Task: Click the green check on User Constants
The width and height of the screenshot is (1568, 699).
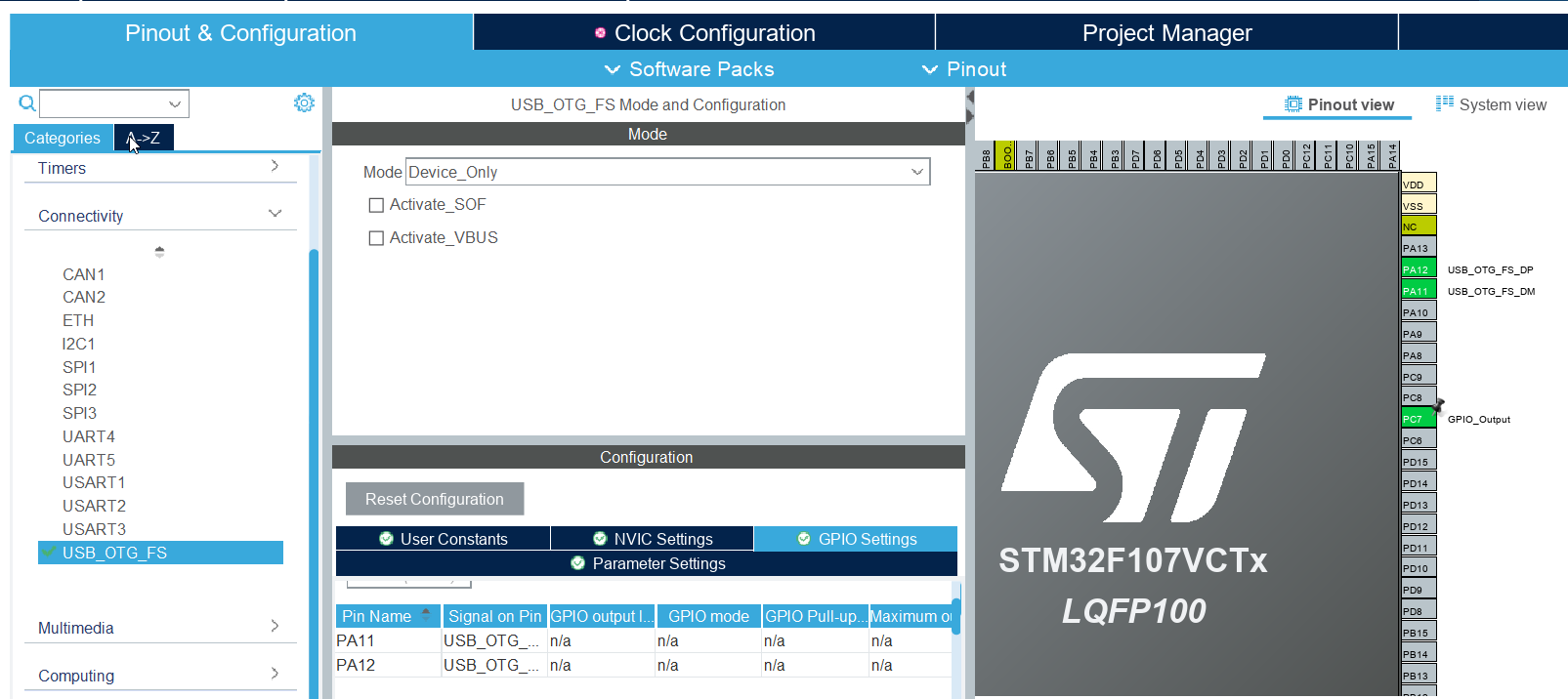Action: coord(387,539)
